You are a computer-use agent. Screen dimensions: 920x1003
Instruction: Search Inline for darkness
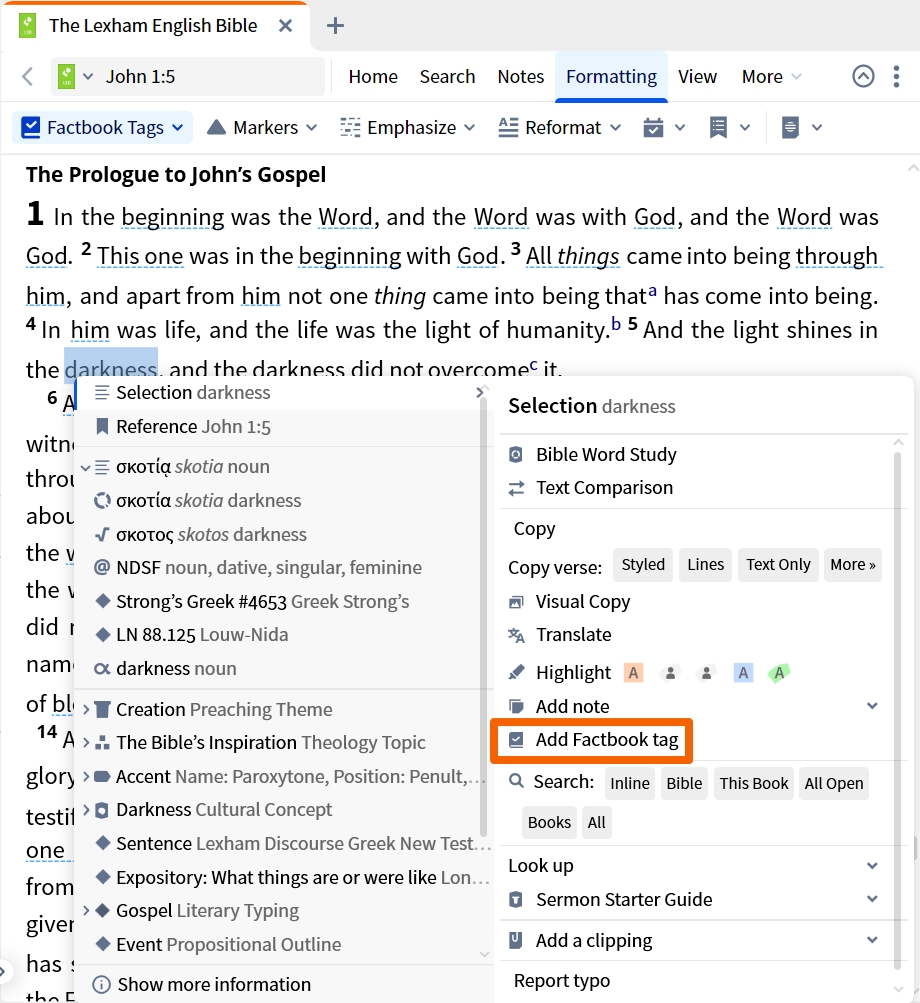click(x=630, y=784)
